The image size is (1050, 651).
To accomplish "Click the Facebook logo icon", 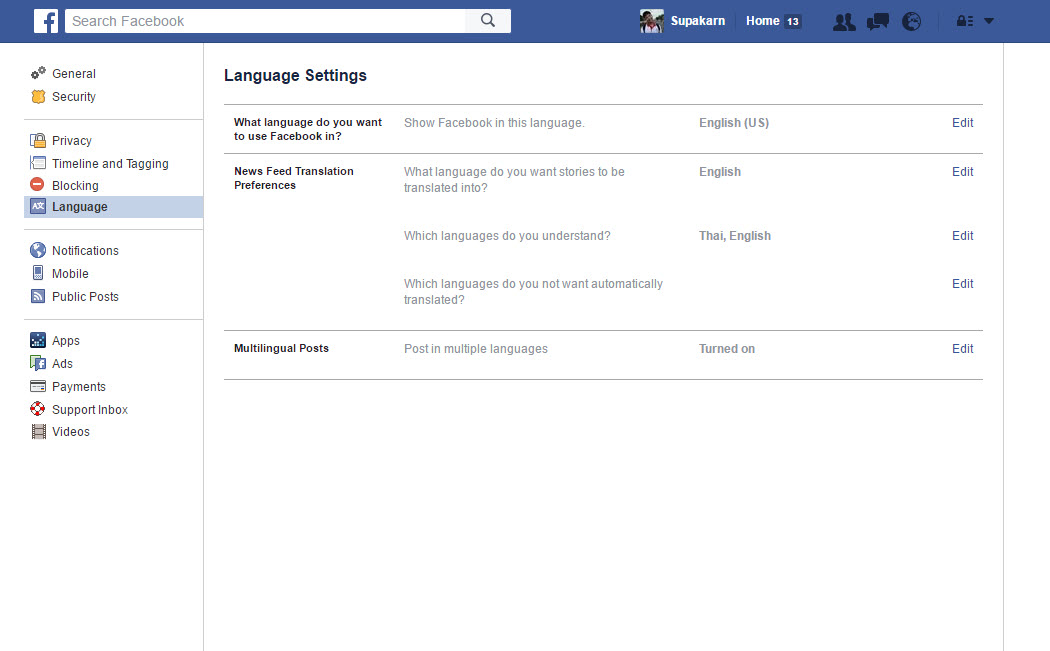I will pos(46,21).
